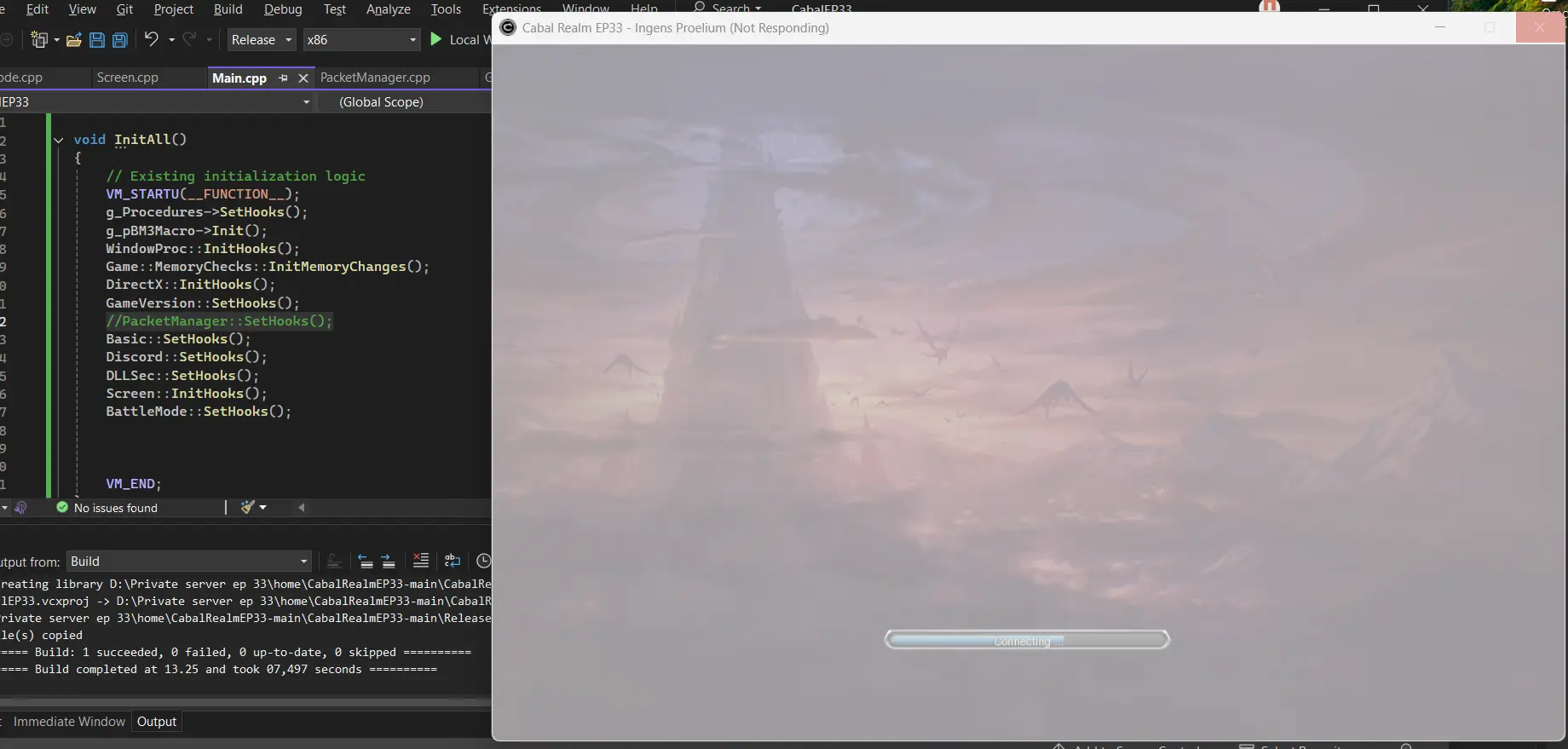
Task: Click the Cabal Realm window's app icon
Action: (x=509, y=27)
